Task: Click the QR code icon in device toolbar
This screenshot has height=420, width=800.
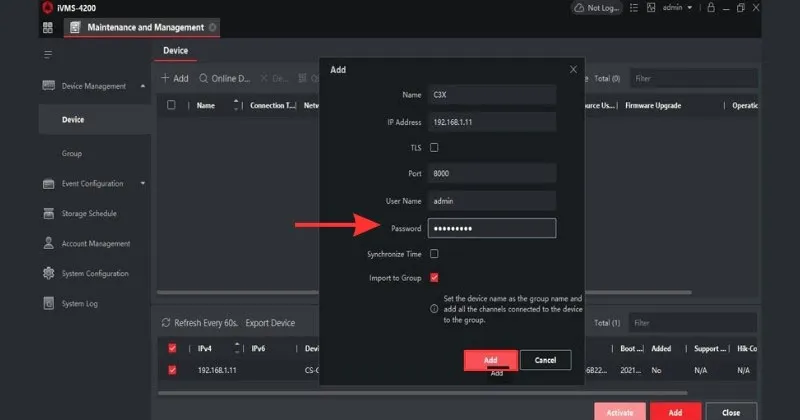Action: (x=302, y=78)
